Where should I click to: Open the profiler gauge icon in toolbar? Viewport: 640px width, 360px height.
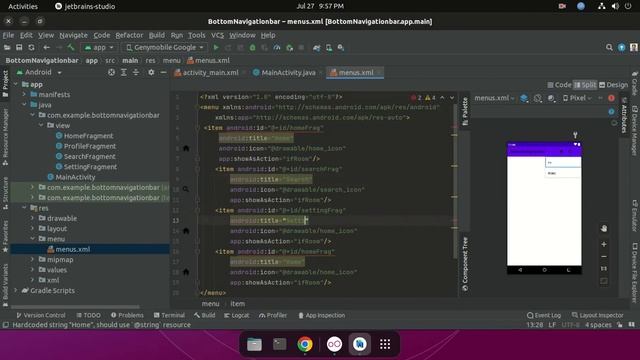click(x=277, y=48)
